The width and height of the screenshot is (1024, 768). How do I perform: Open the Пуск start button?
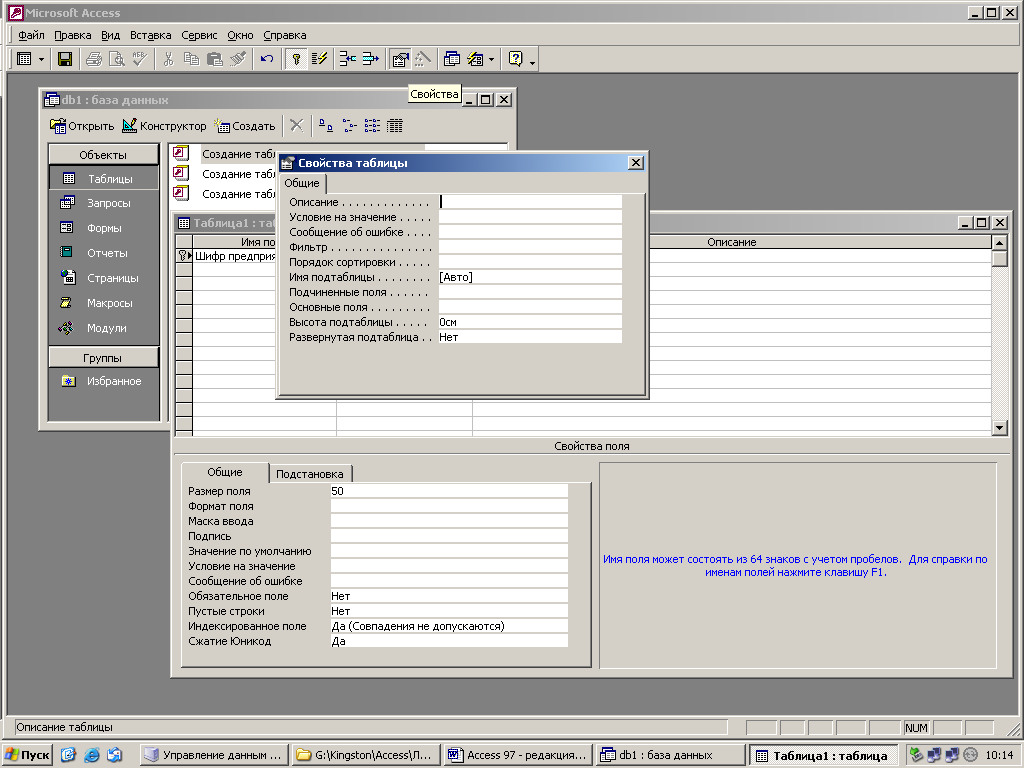[27, 755]
